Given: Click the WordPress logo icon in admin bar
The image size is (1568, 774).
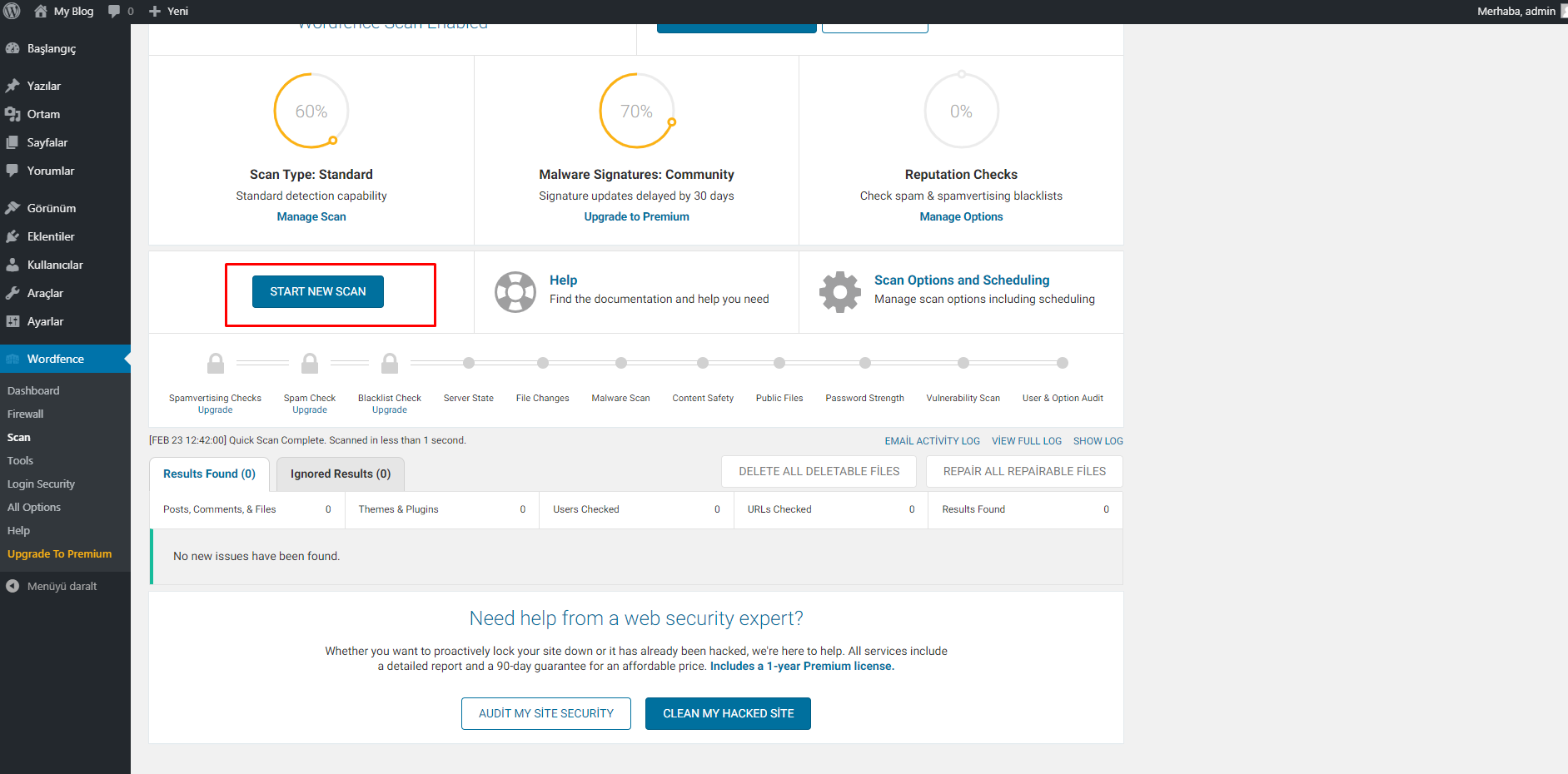Looking at the screenshot, I should click(x=12, y=12).
